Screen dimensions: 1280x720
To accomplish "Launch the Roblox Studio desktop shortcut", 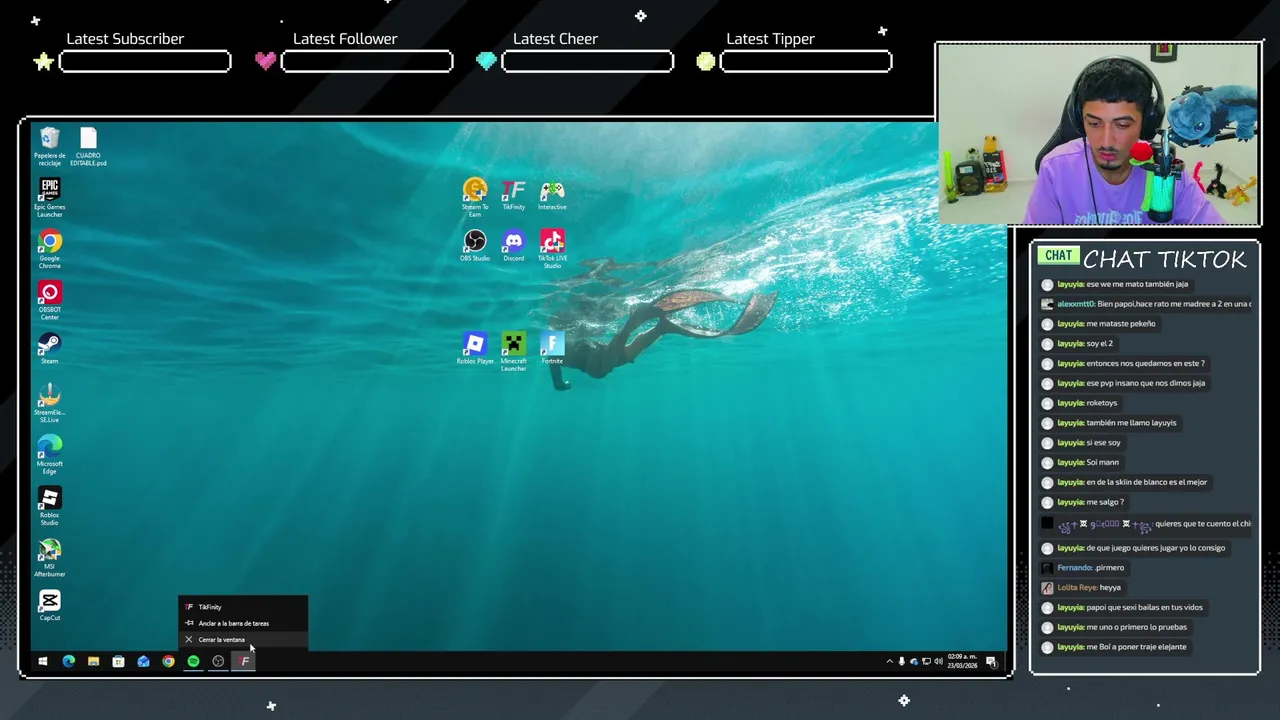I will [49, 506].
